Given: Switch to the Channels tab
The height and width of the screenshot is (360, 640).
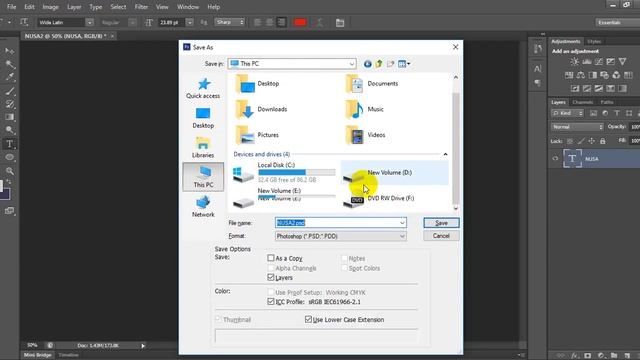Looking at the screenshot, I should click(582, 102).
